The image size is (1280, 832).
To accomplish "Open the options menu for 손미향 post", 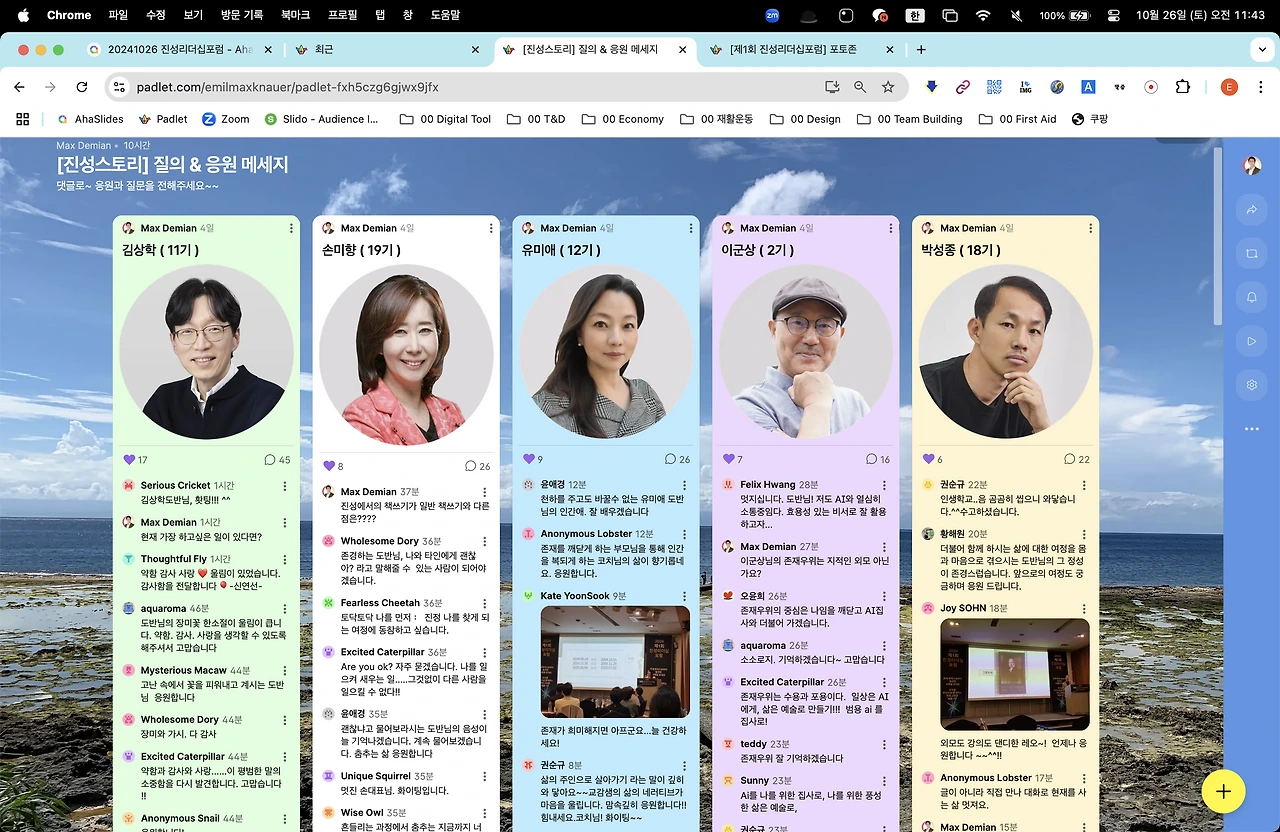I will point(490,228).
